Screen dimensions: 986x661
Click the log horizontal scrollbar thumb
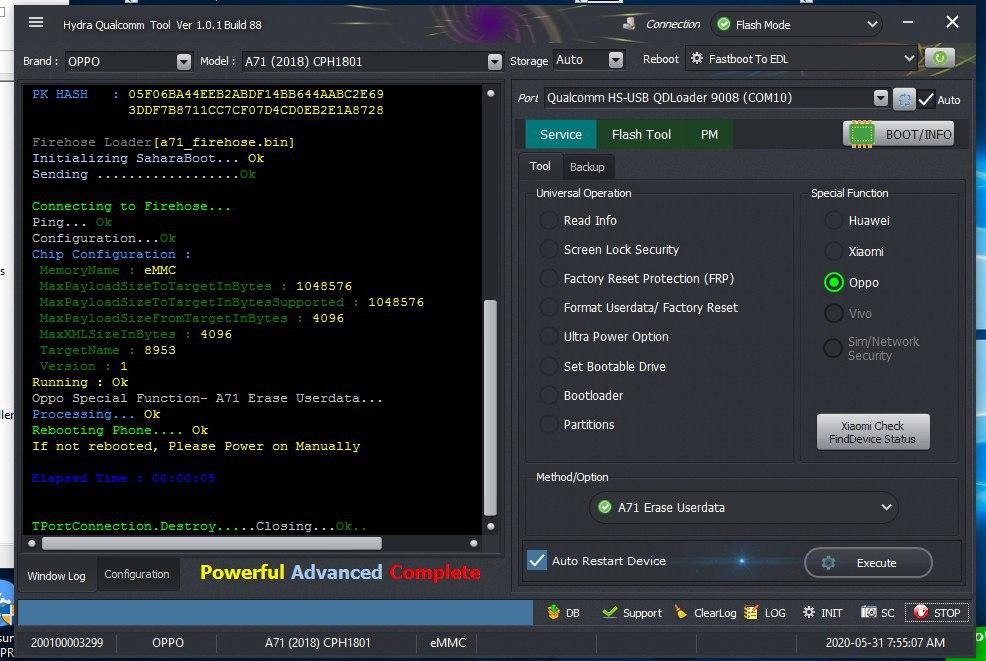pos(211,543)
